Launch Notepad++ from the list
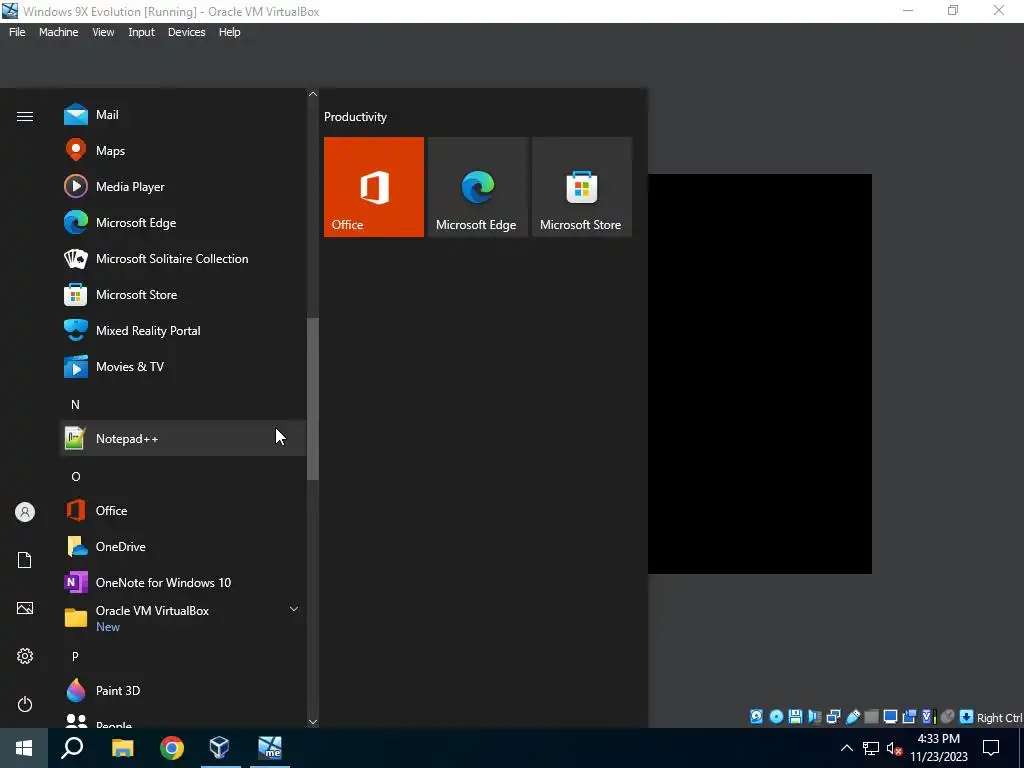Screen dimensions: 1024x768 183,438
